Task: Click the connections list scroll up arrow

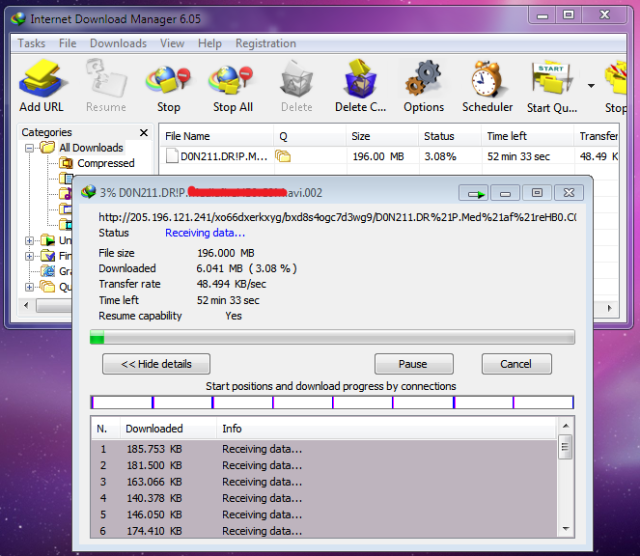Action: tap(565, 426)
